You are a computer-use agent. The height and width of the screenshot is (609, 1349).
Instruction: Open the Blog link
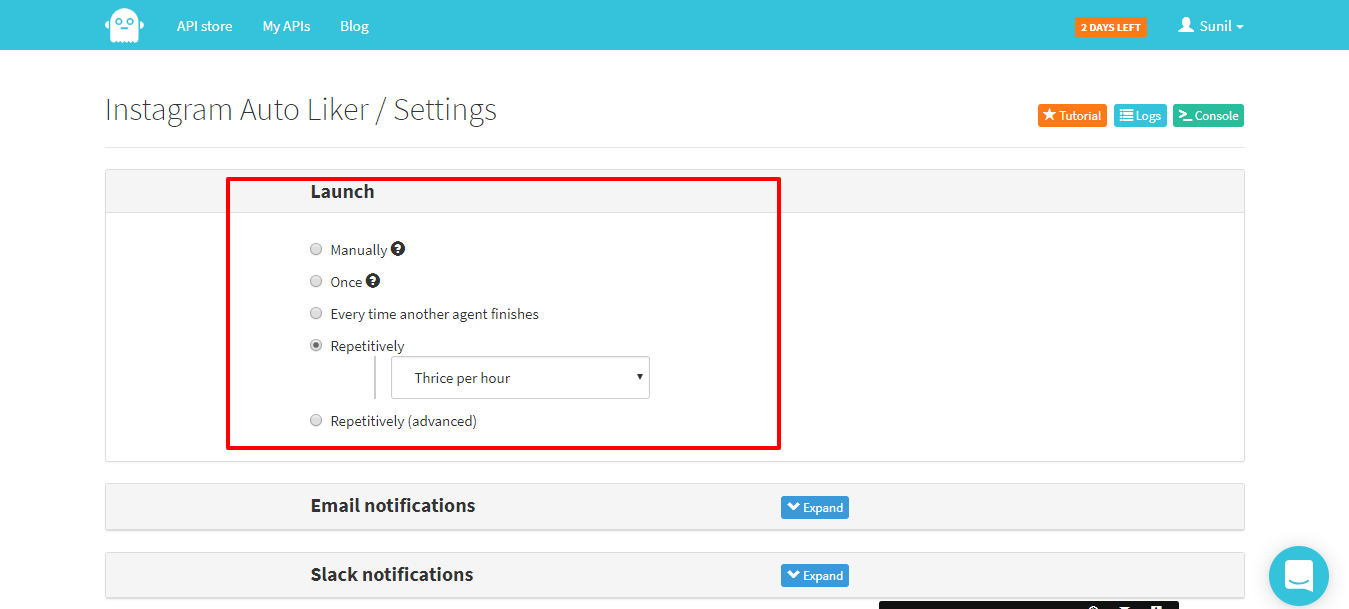click(354, 26)
